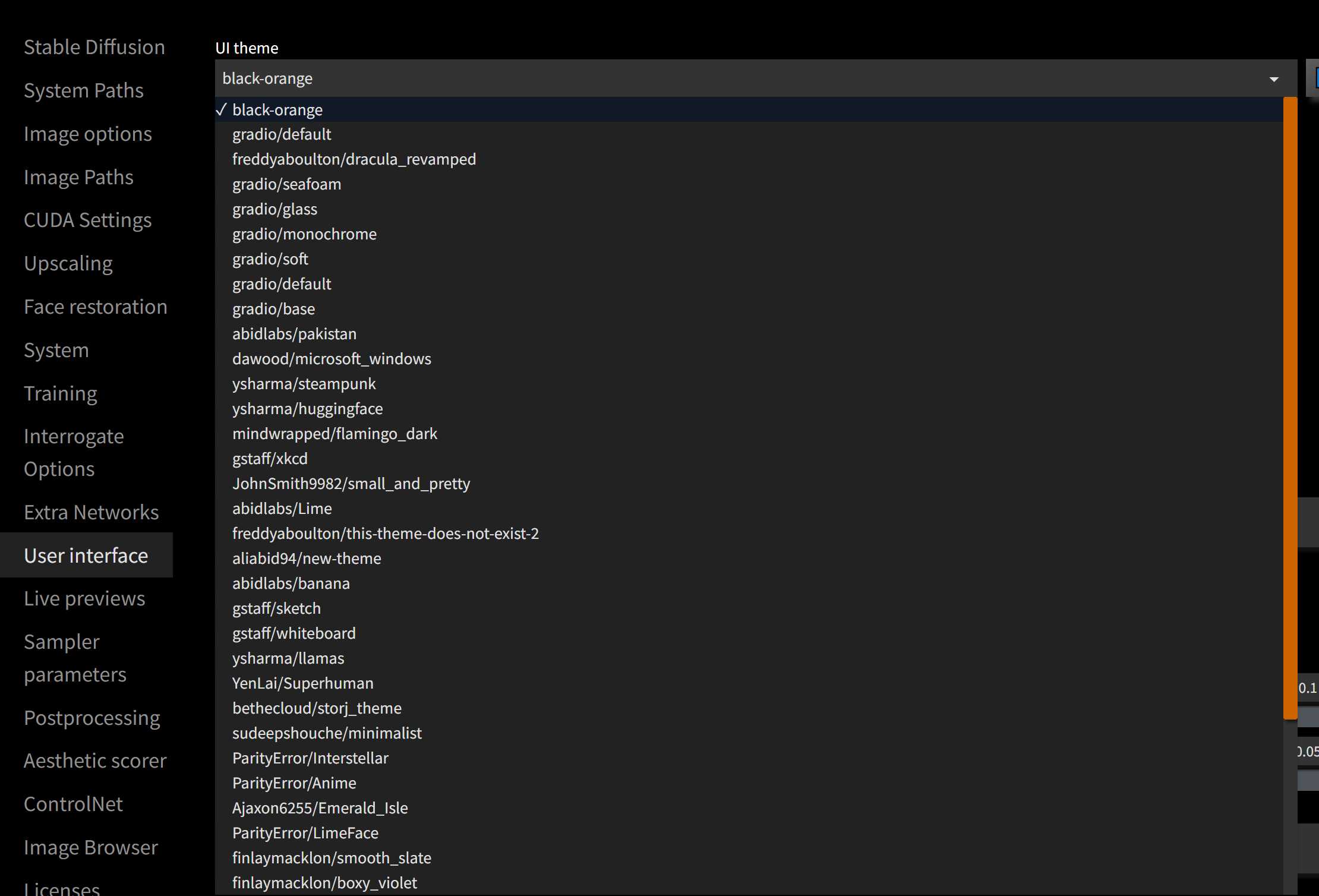Choose gstaff/whiteboard theme

tap(749, 634)
